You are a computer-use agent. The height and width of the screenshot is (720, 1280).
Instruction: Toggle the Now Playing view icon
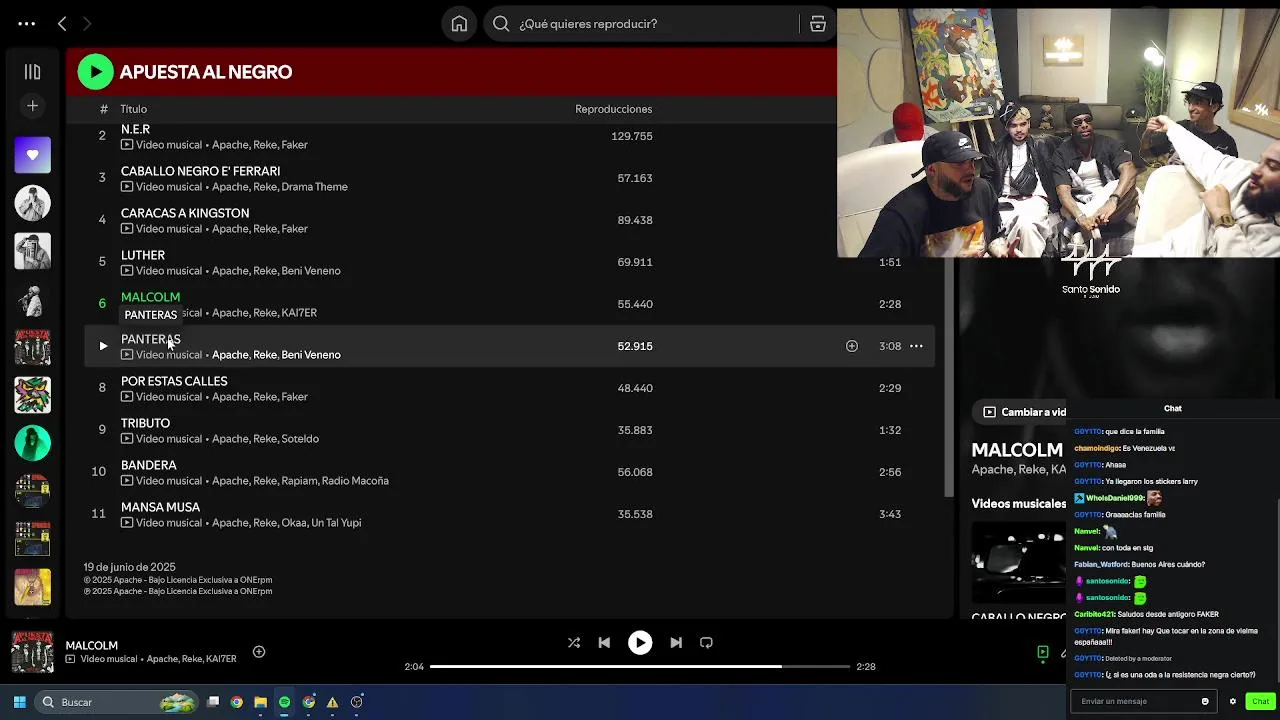pos(1042,652)
